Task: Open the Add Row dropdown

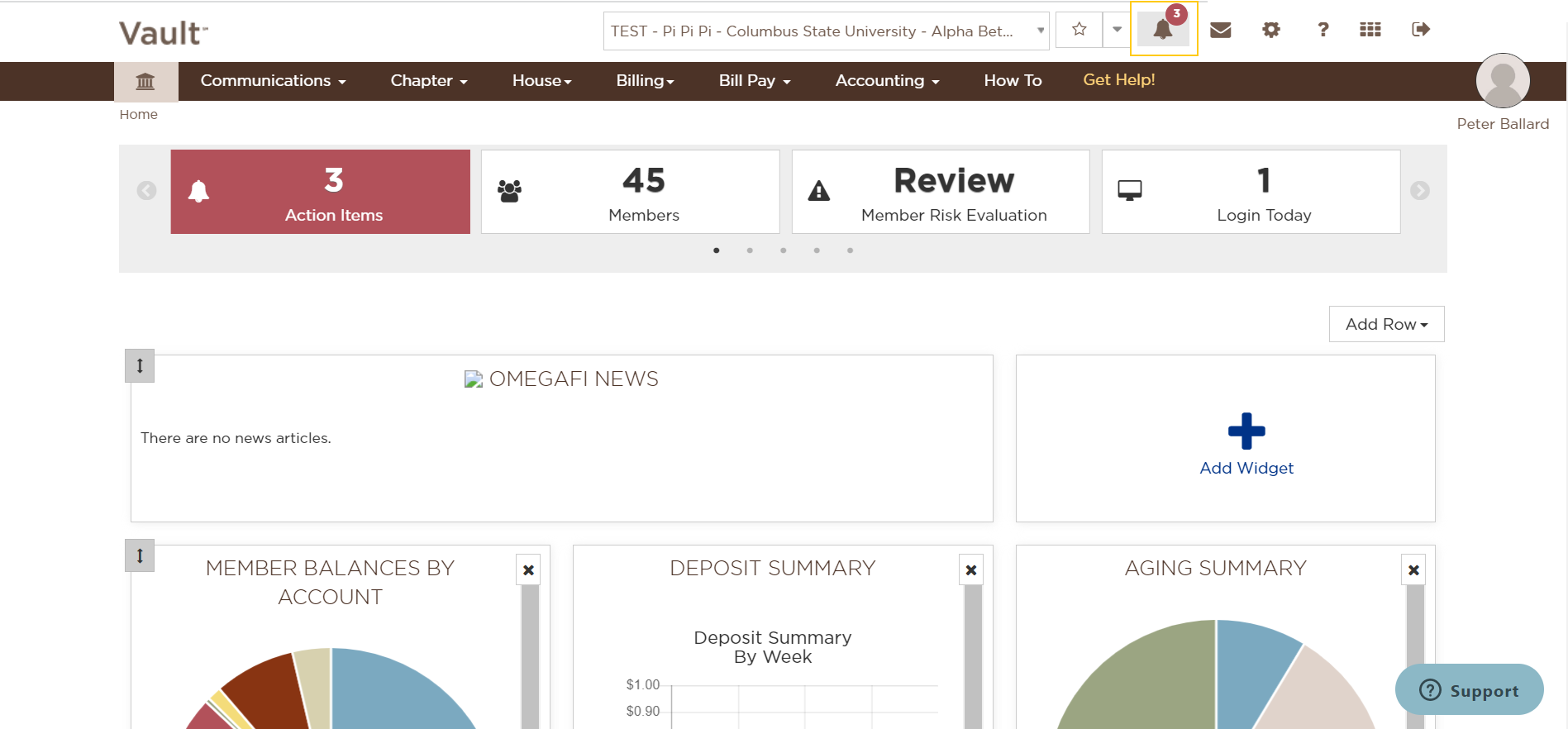Action: pos(1386,324)
